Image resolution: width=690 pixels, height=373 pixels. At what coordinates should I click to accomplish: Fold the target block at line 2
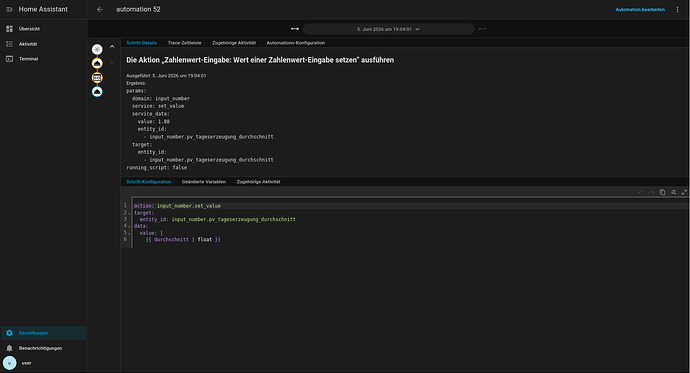[129, 213]
